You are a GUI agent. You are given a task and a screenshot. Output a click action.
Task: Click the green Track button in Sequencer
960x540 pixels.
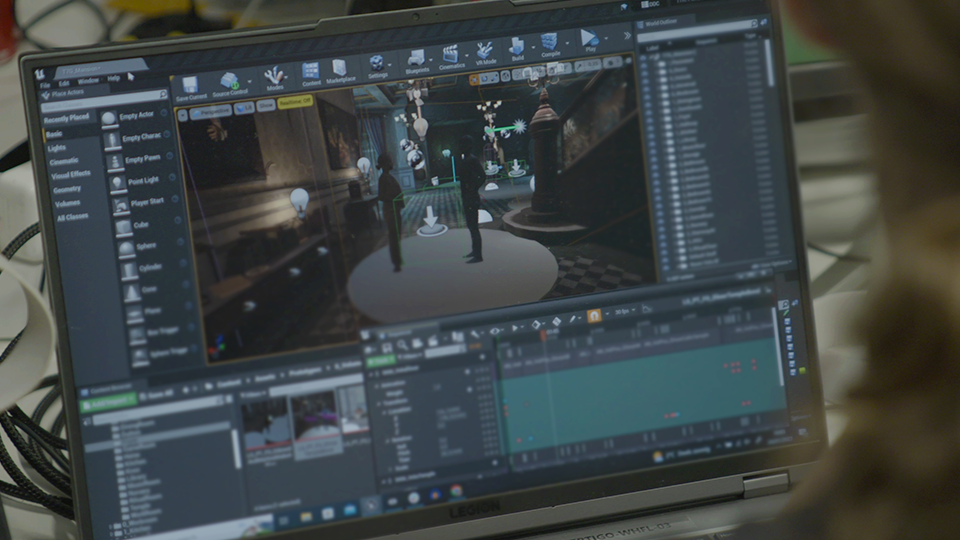click(381, 360)
